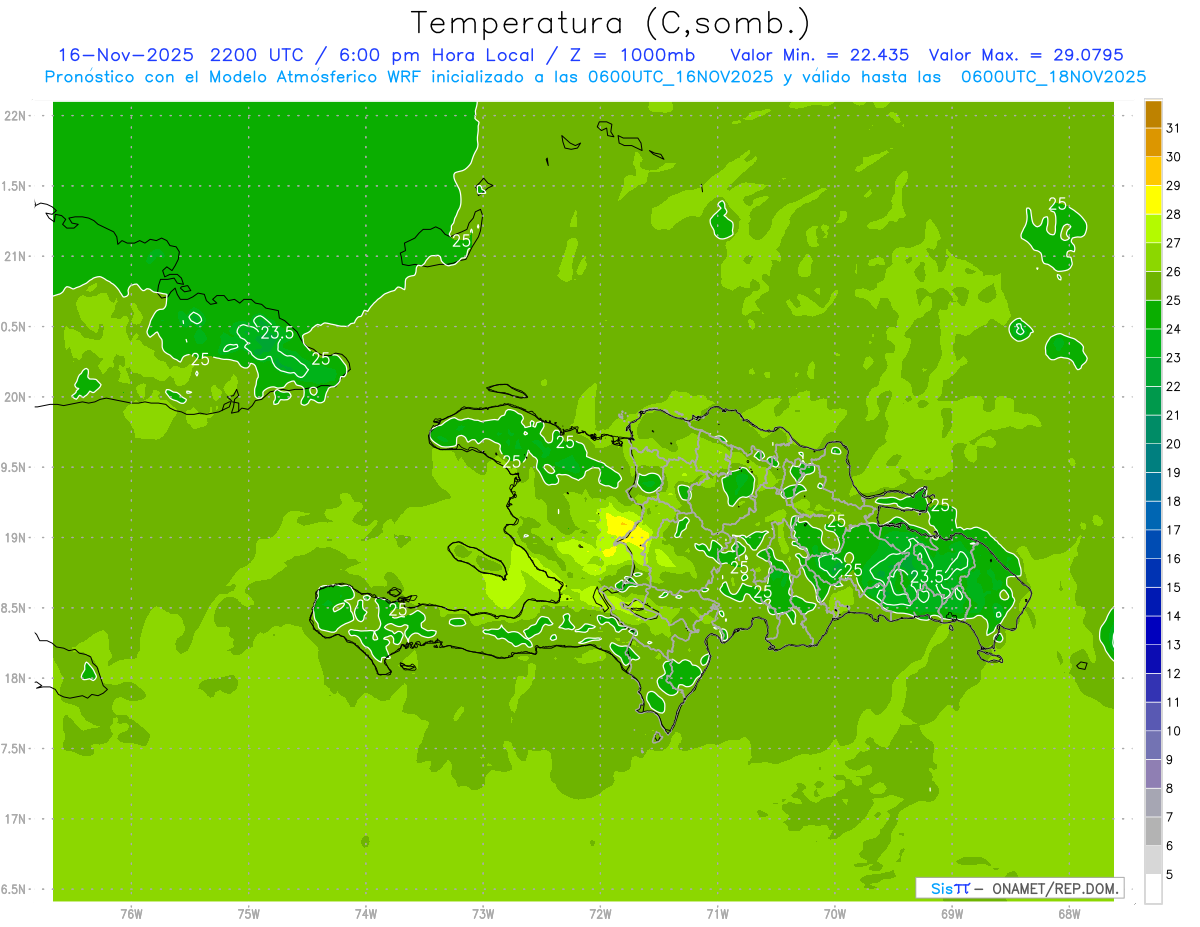Screen dimensions: 1200x927
Task: Click the light gray legend swatch between 5 and 6
Action: point(1153,860)
